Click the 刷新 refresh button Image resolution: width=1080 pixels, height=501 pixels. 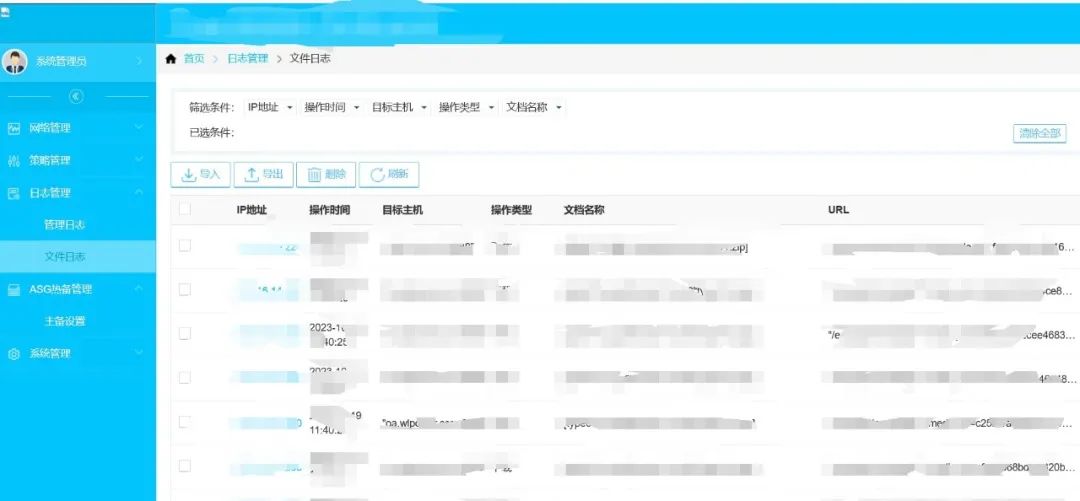coord(388,175)
